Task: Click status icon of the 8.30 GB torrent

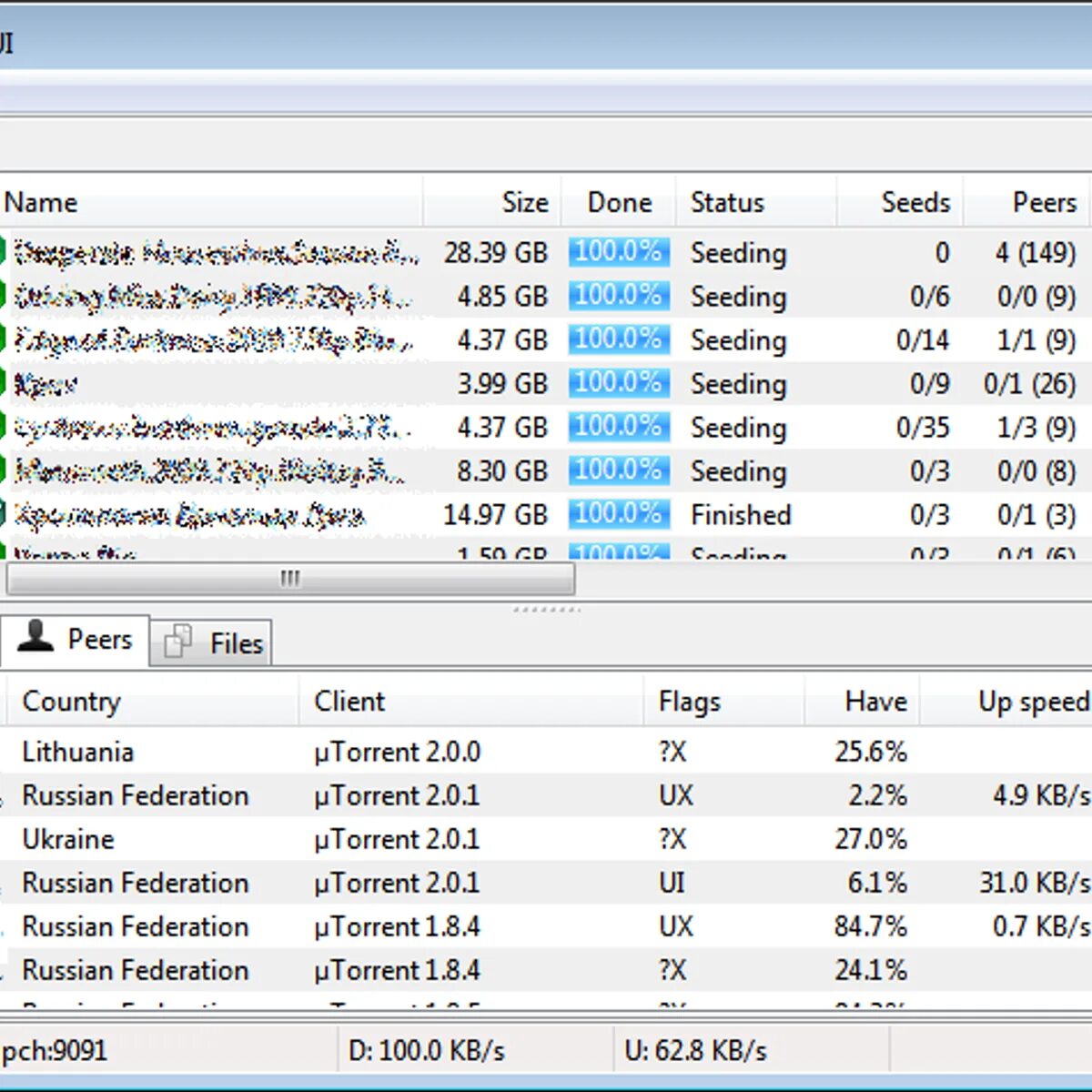Action: coord(3,470)
